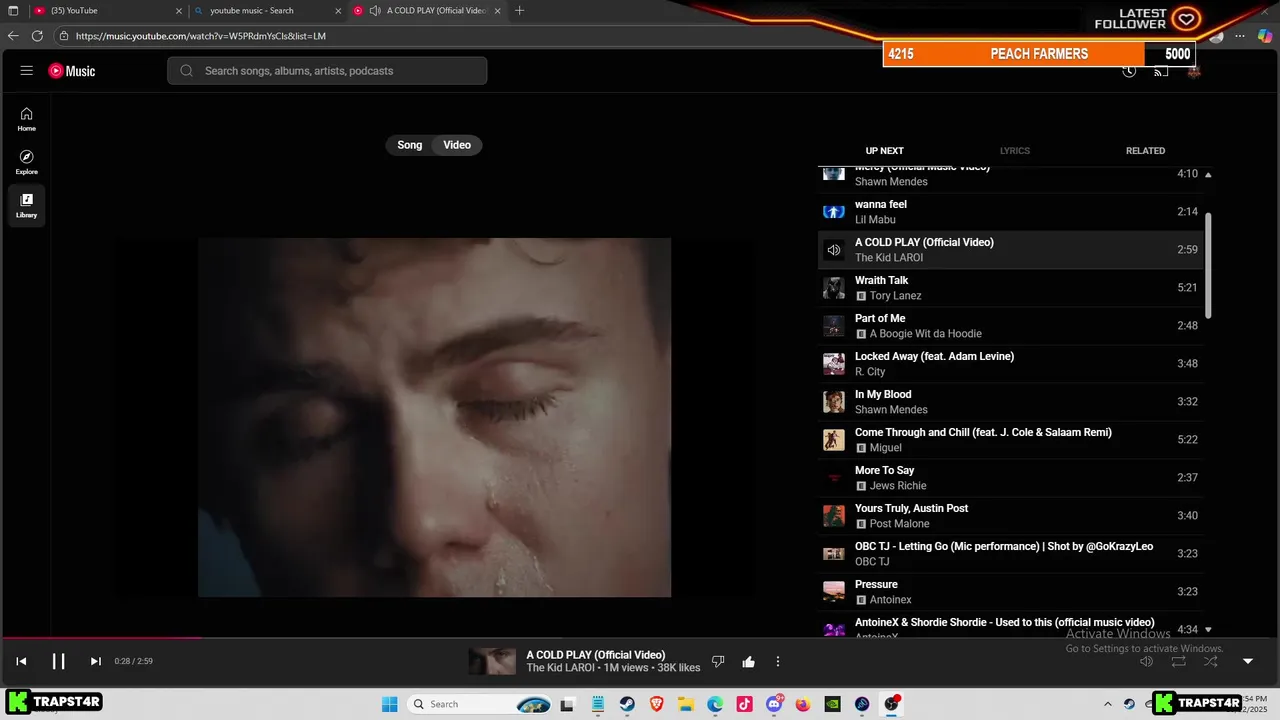Switch to Song mode
This screenshot has height=720, width=1280.
410,145
